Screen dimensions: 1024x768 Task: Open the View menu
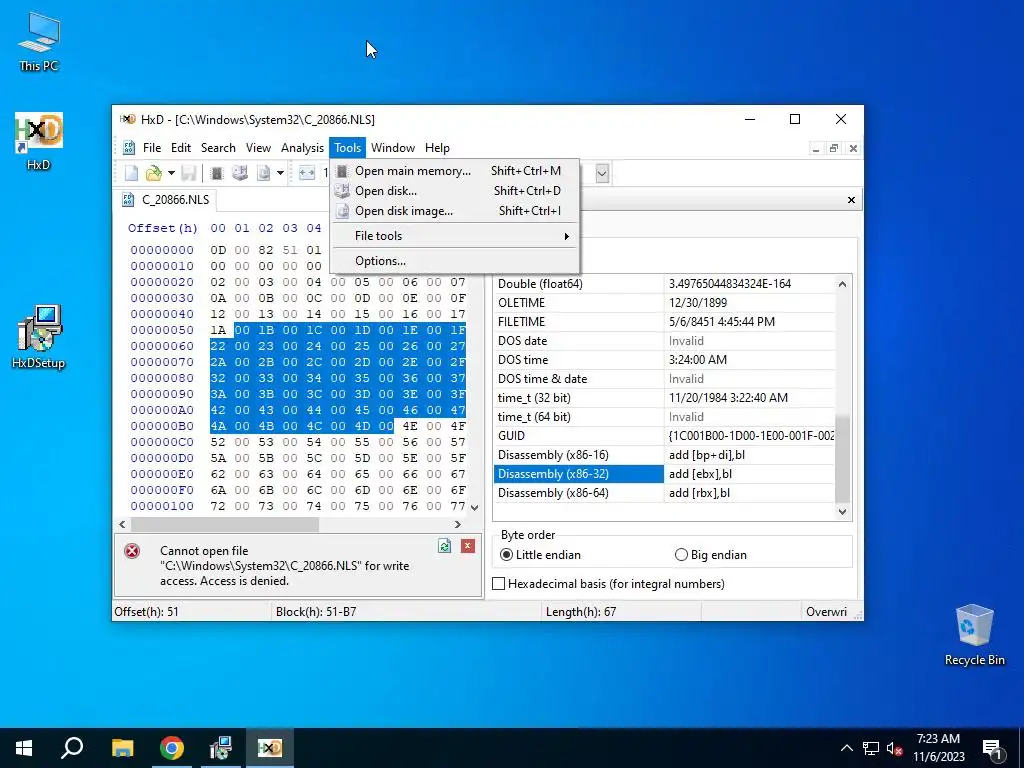pyautogui.click(x=258, y=148)
